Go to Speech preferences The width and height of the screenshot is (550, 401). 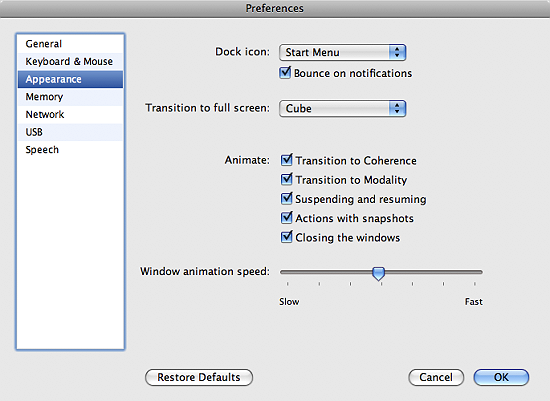(x=70, y=150)
